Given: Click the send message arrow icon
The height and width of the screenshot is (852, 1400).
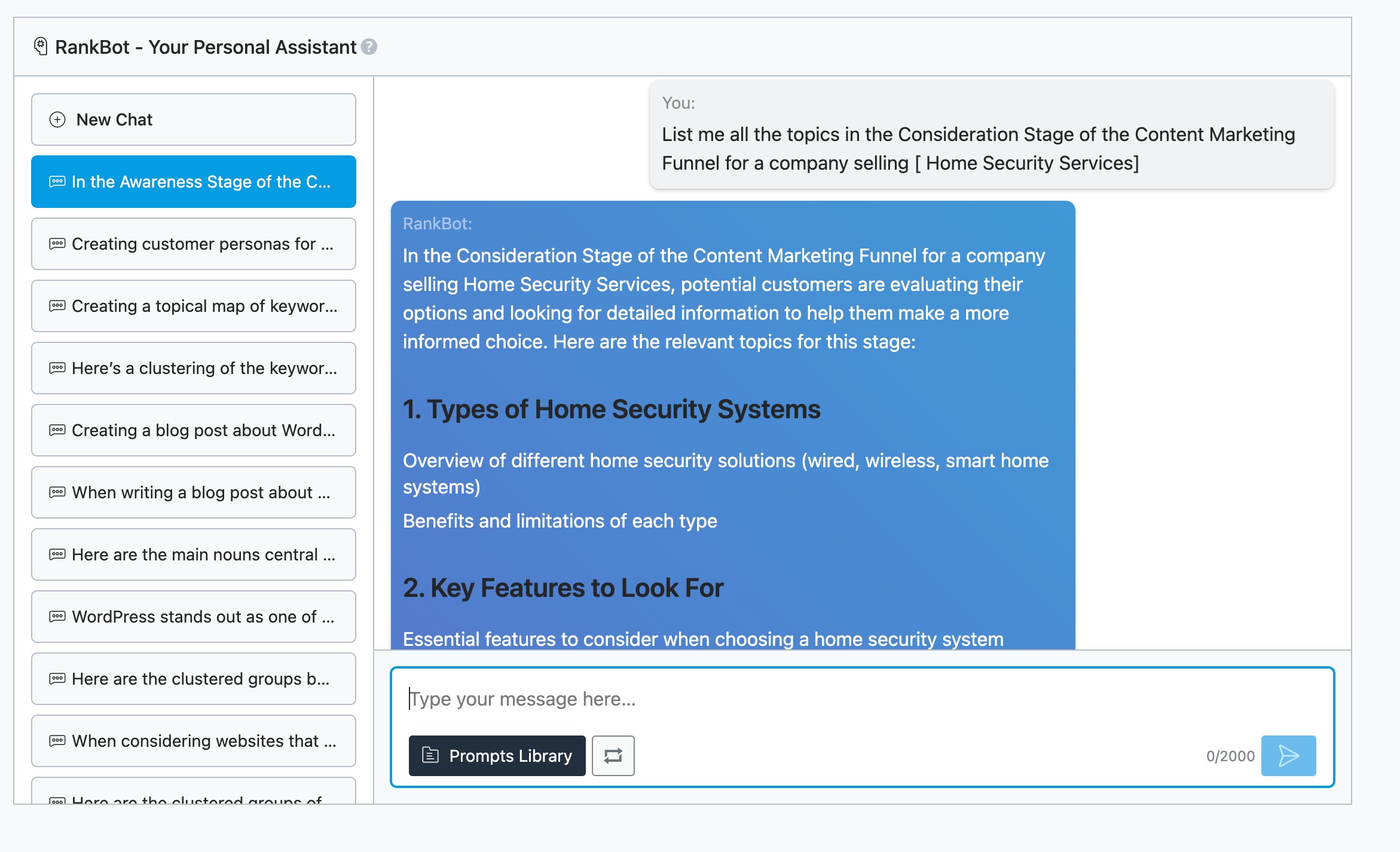Looking at the screenshot, I should pos(1288,756).
